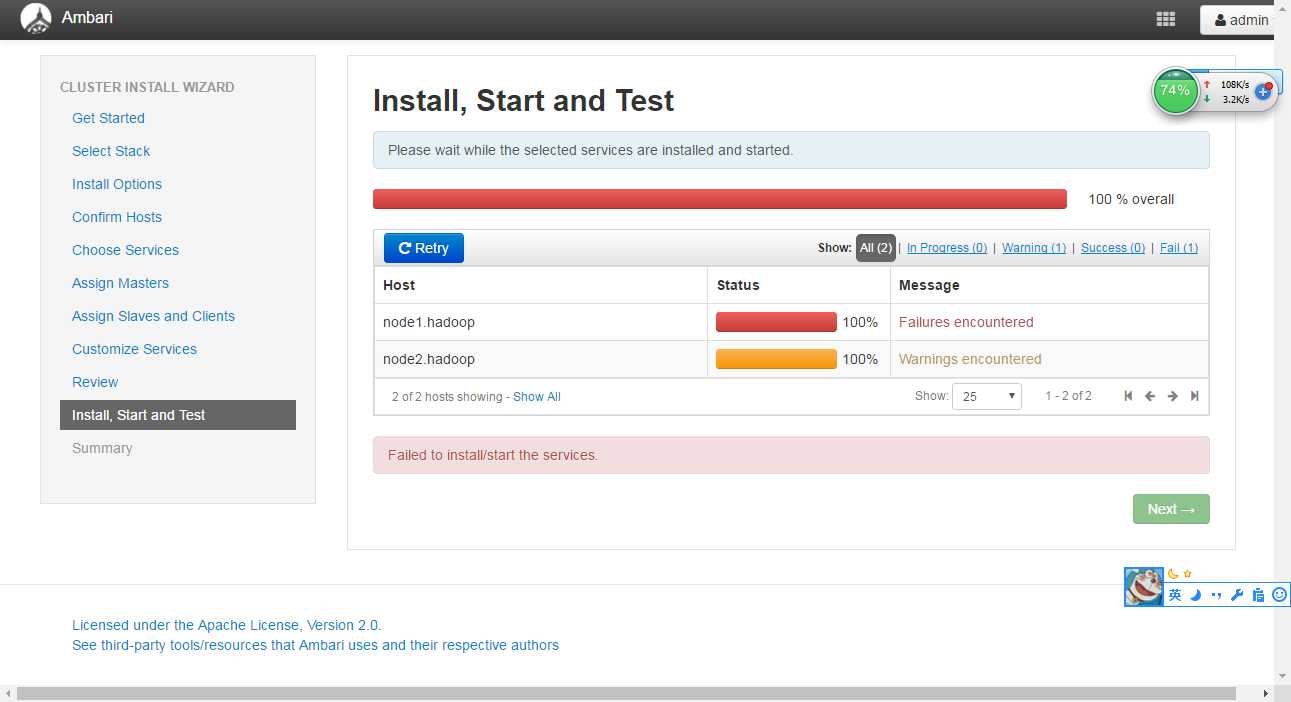
Task: Open Choose Services wizard step
Action: click(125, 250)
